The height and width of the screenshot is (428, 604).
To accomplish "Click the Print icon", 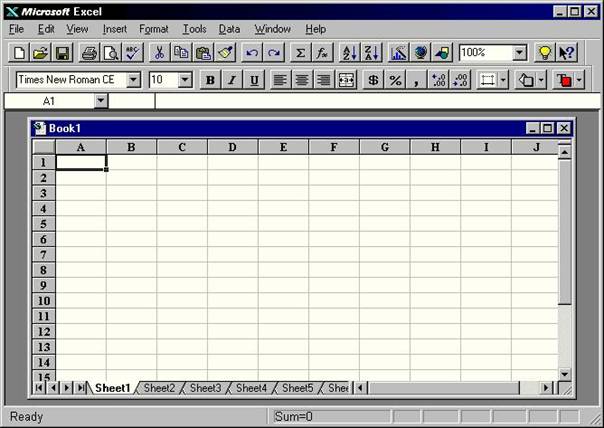I will (x=89, y=53).
